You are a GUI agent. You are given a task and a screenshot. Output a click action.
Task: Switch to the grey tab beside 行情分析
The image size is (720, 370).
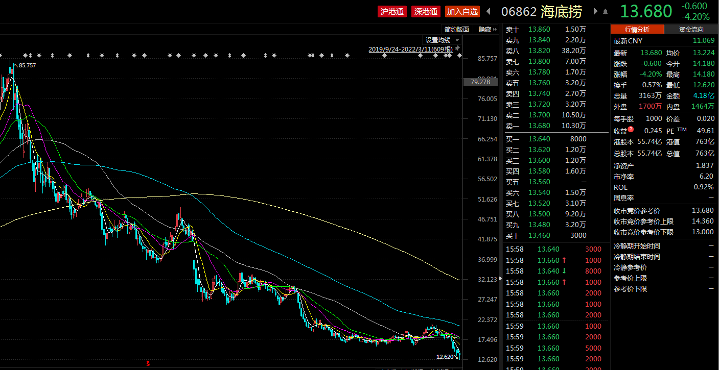pyautogui.click(x=692, y=29)
